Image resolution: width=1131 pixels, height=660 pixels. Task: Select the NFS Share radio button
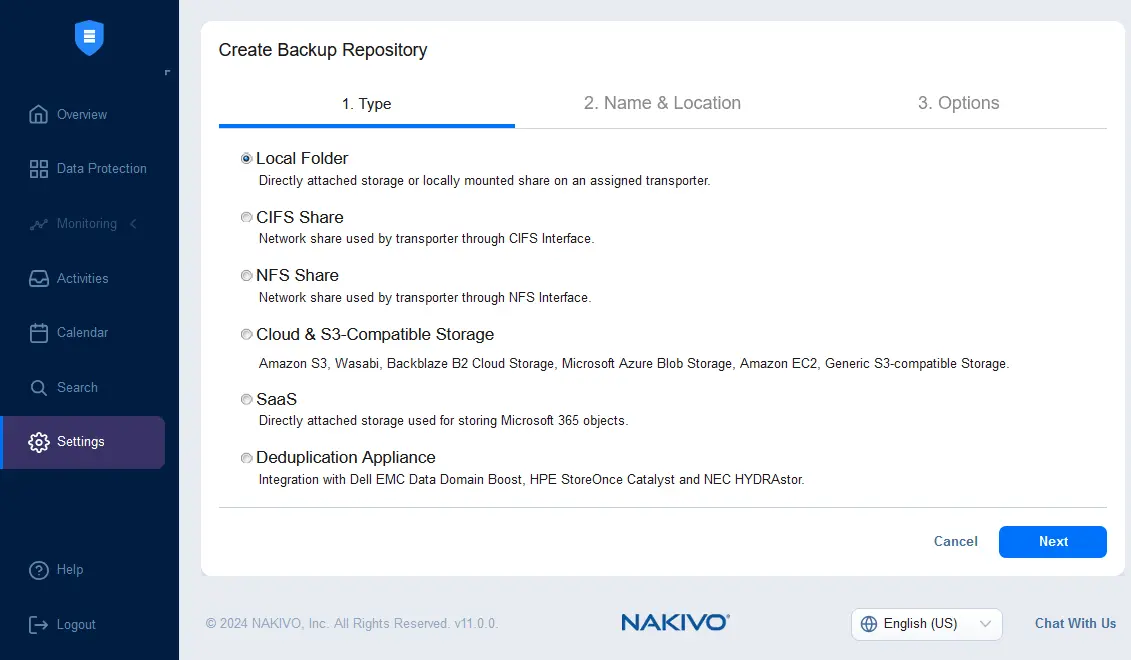[x=247, y=276]
